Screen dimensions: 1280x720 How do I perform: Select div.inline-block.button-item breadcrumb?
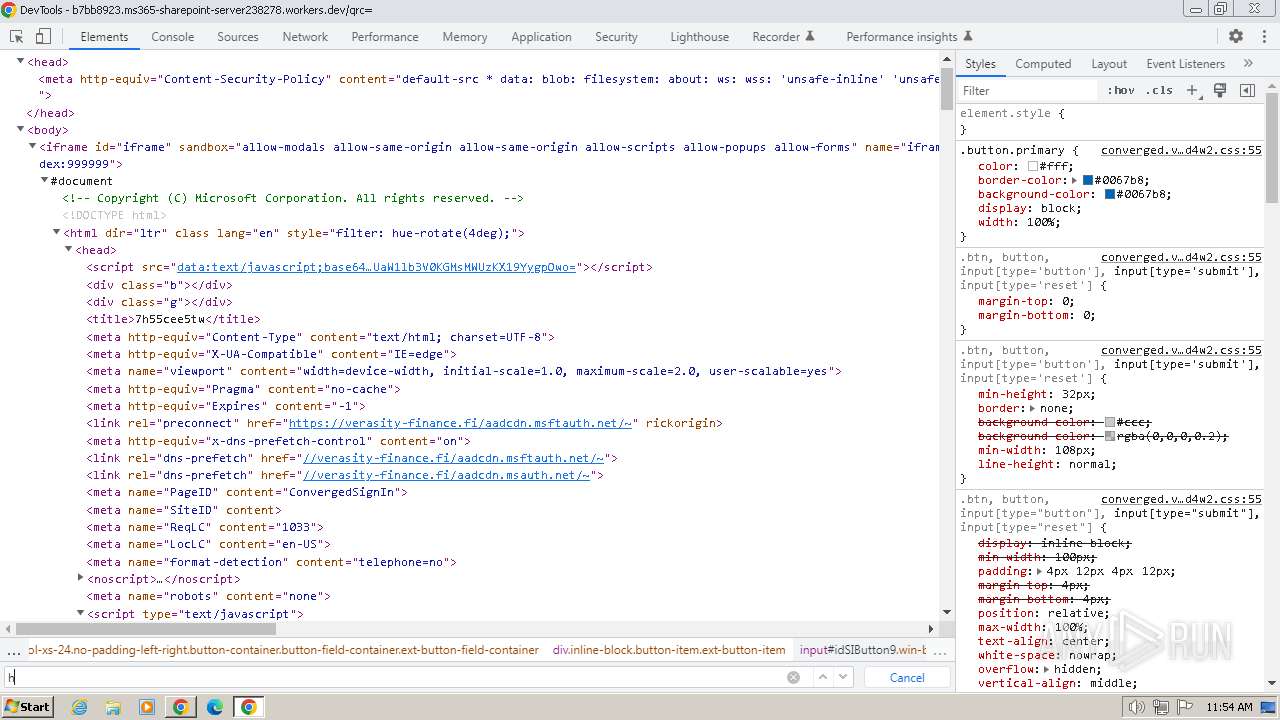pyautogui.click(x=669, y=650)
